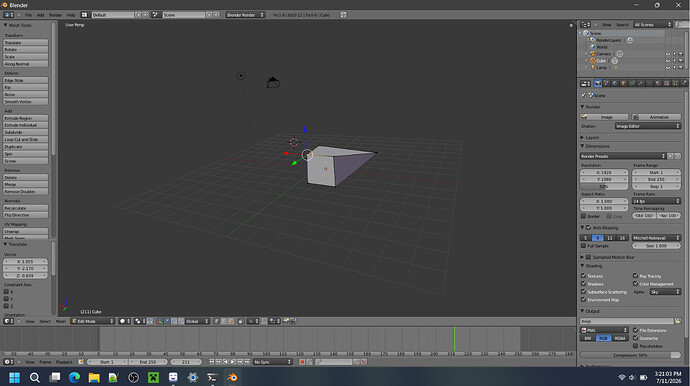This screenshot has width=690, height=386.
Task: Toggle timeline record keyframe button
Action: (302, 362)
